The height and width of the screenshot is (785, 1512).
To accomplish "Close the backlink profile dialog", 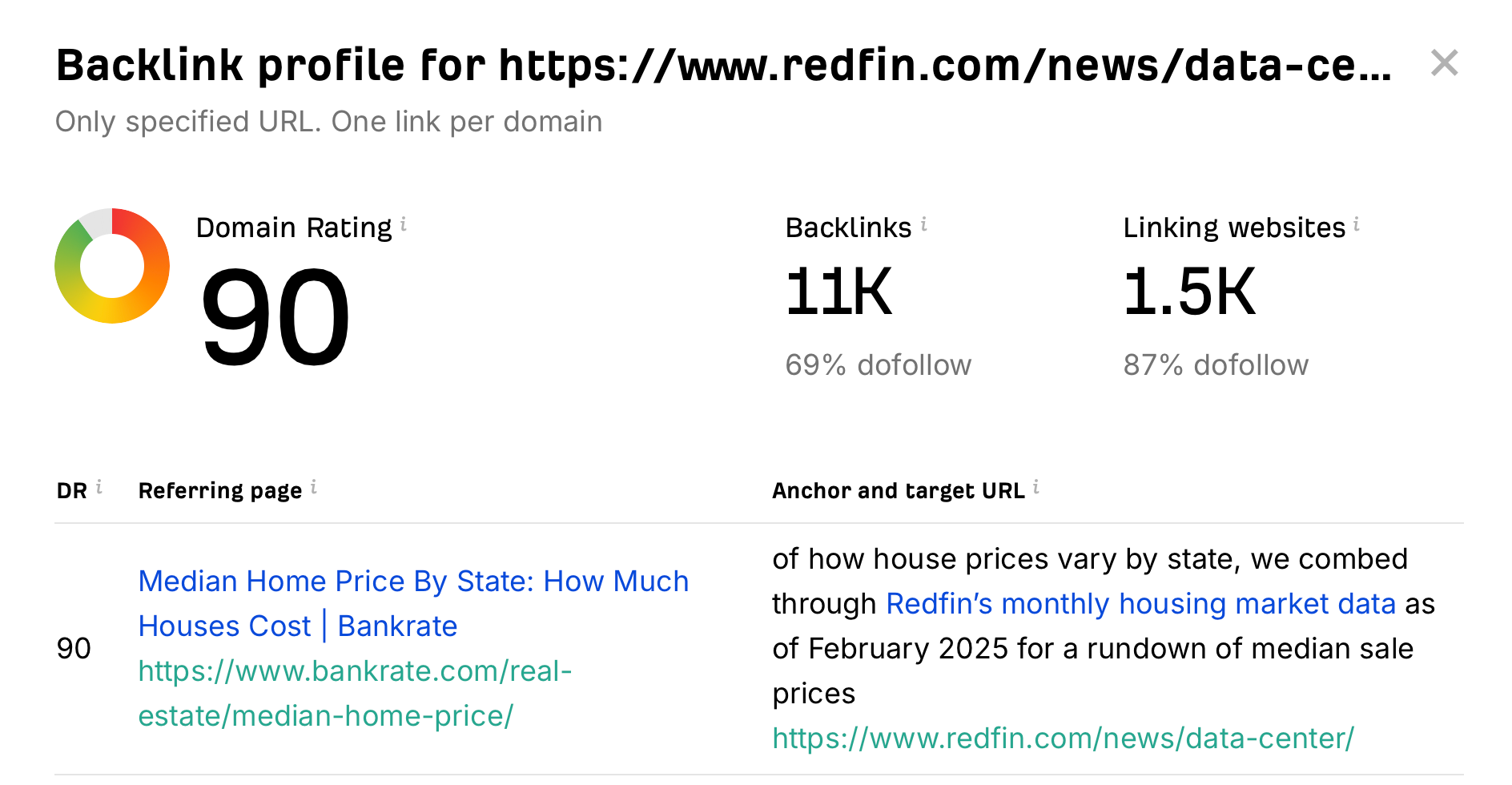I will coord(1444,62).
